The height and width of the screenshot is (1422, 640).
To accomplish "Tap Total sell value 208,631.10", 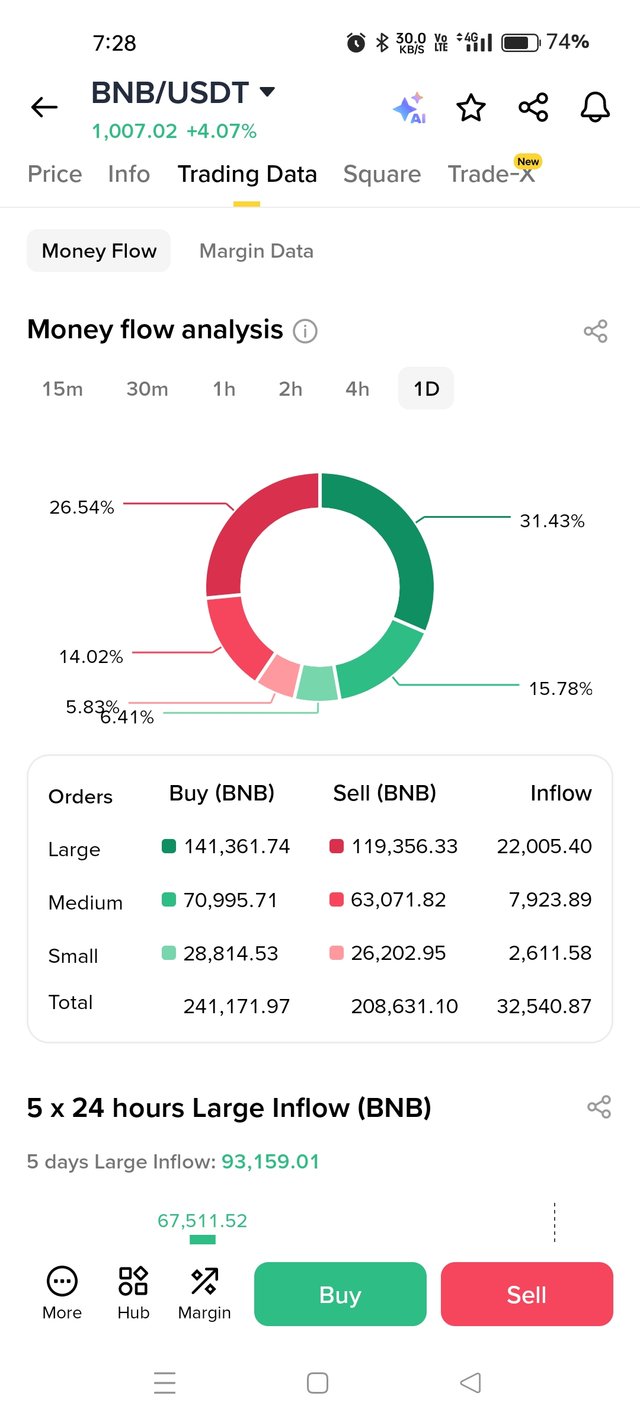I will 404,1006.
